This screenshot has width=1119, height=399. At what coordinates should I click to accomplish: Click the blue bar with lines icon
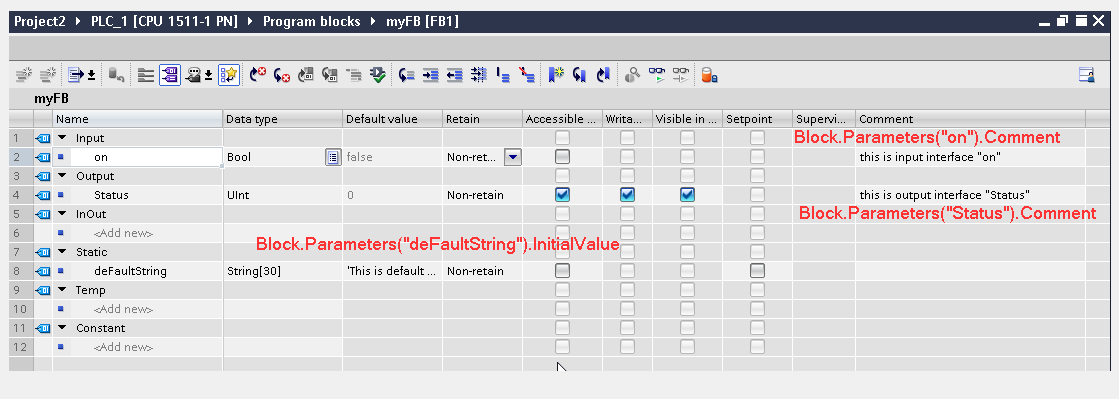click(x=503, y=74)
